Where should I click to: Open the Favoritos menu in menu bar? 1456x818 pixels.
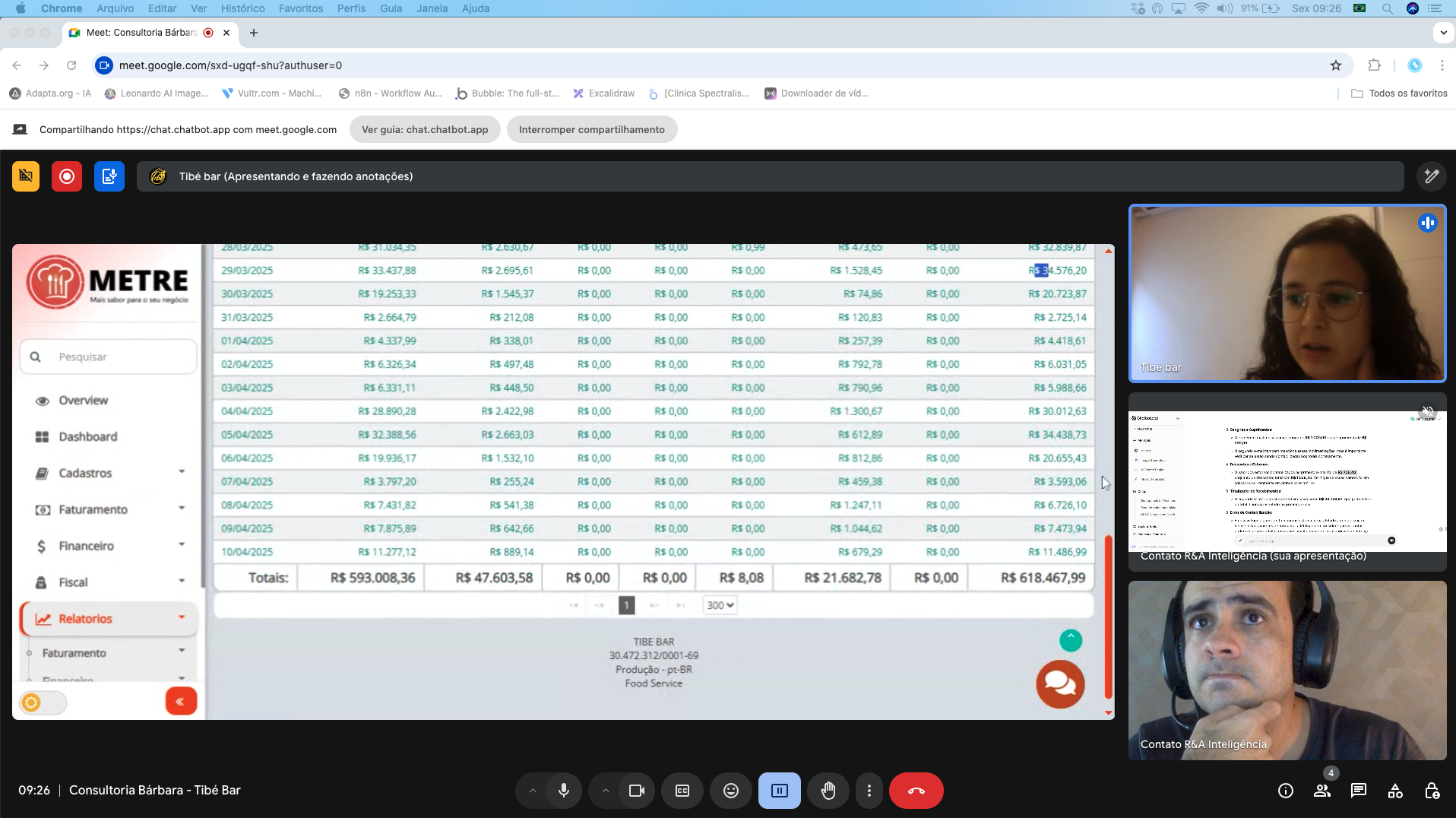(301, 8)
